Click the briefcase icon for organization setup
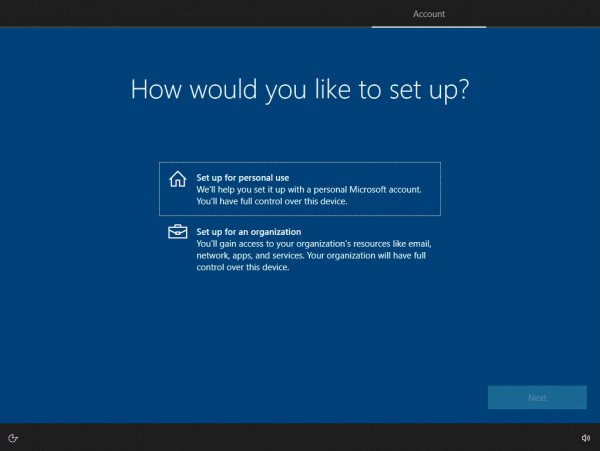600x451 pixels. [178, 231]
